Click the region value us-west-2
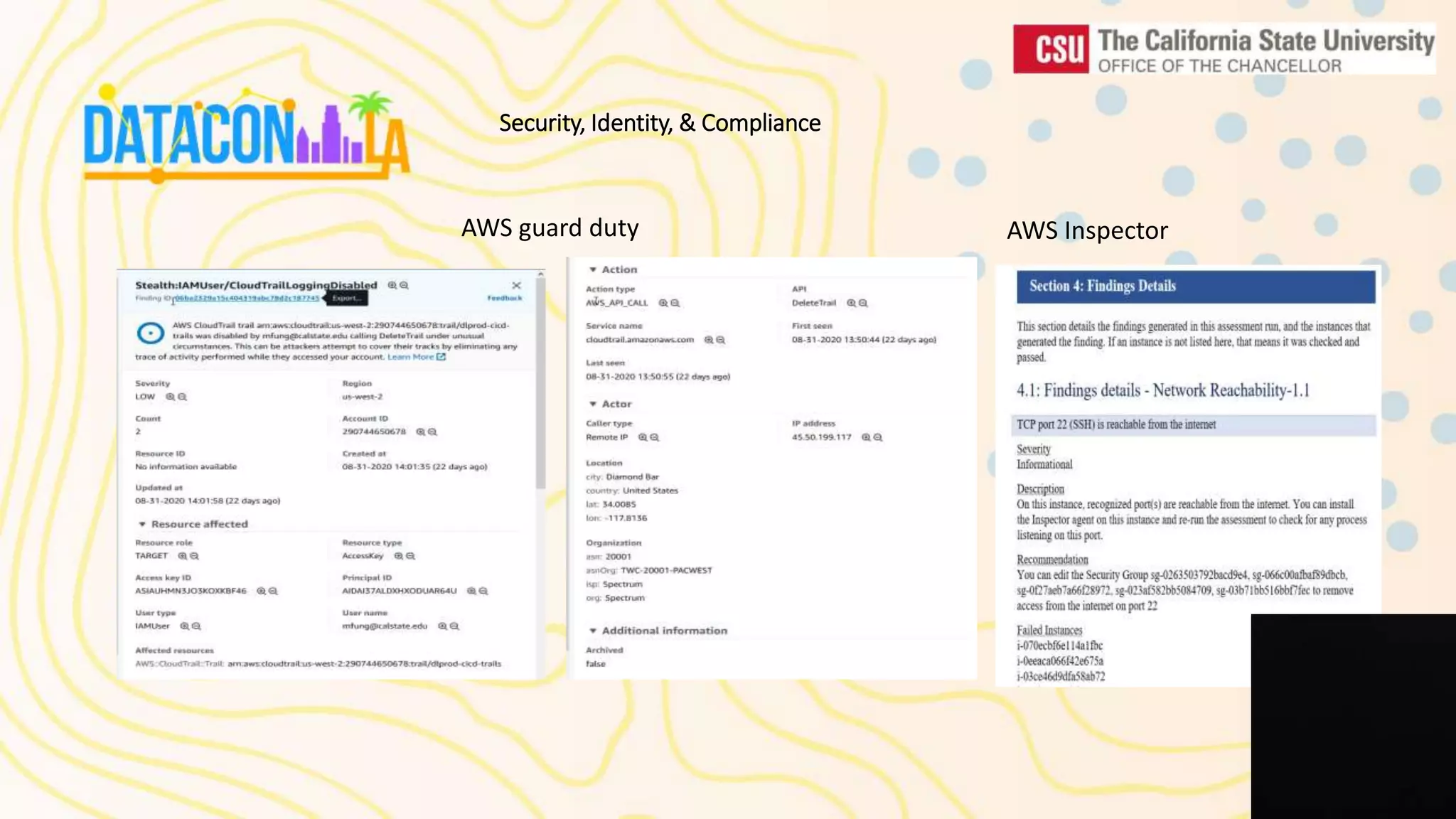The image size is (1456, 819). 363,397
